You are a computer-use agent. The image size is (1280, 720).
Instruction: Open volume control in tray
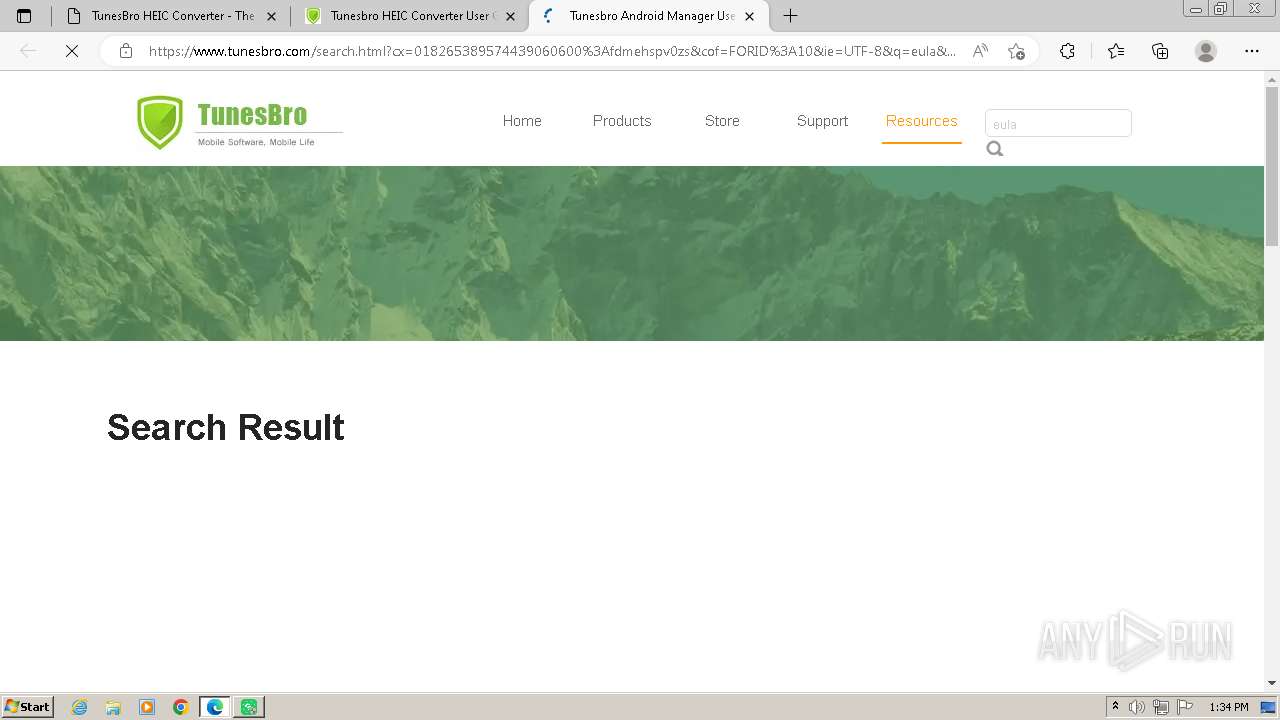coord(1137,707)
